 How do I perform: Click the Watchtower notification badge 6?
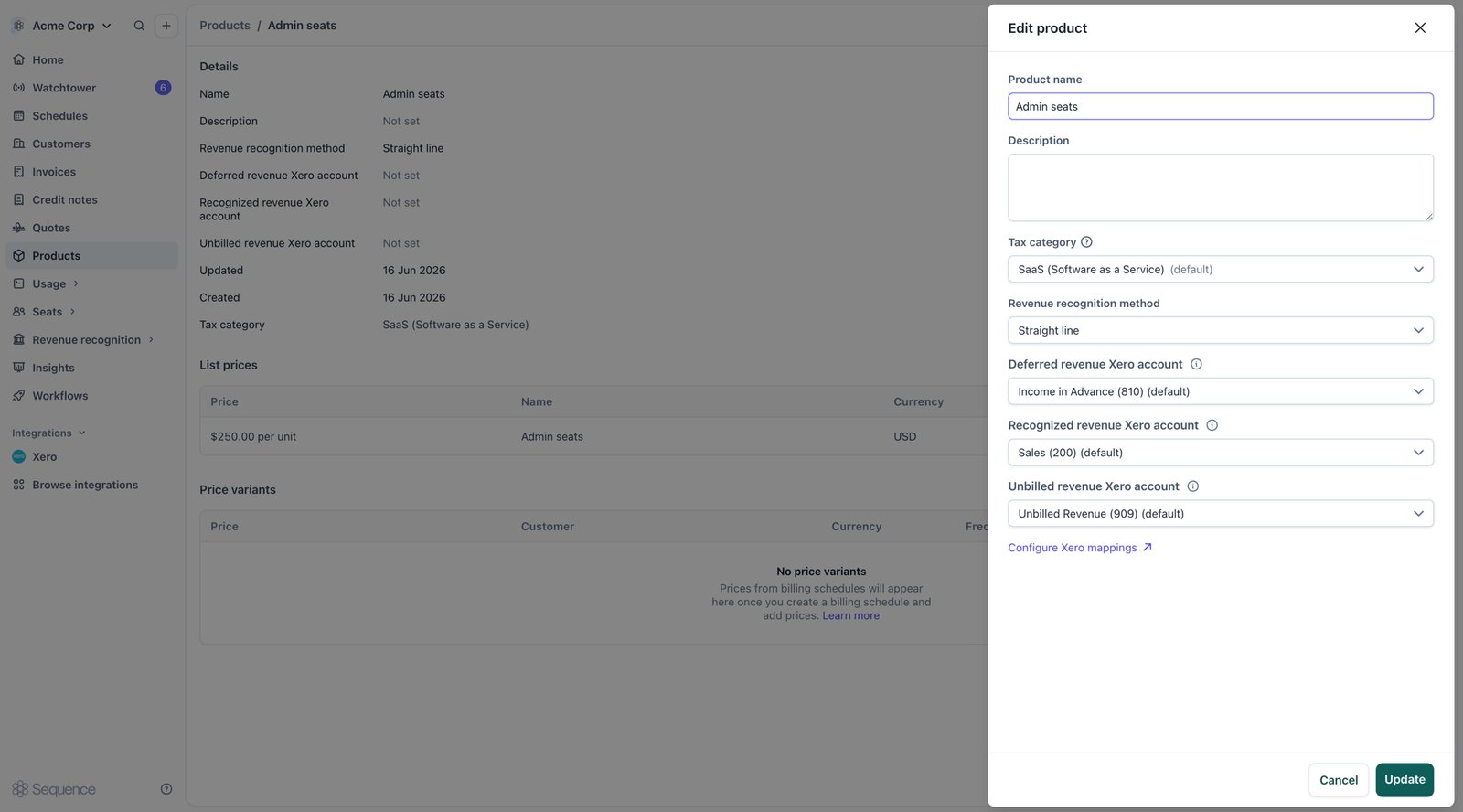(x=163, y=88)
